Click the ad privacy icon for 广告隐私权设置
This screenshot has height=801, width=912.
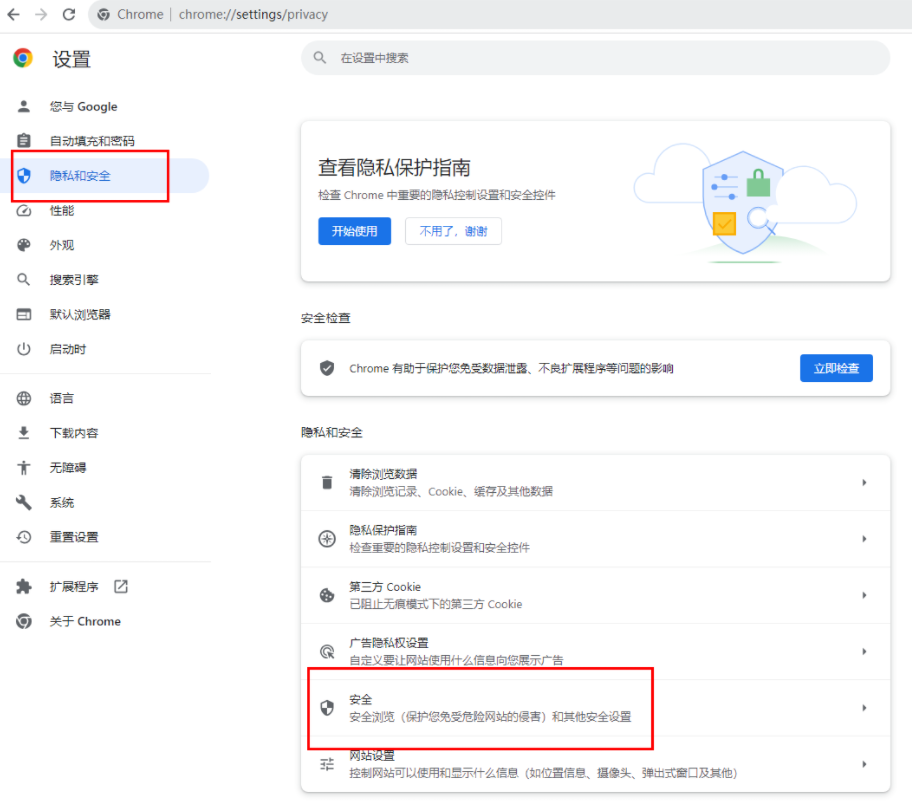click(327, 652)
